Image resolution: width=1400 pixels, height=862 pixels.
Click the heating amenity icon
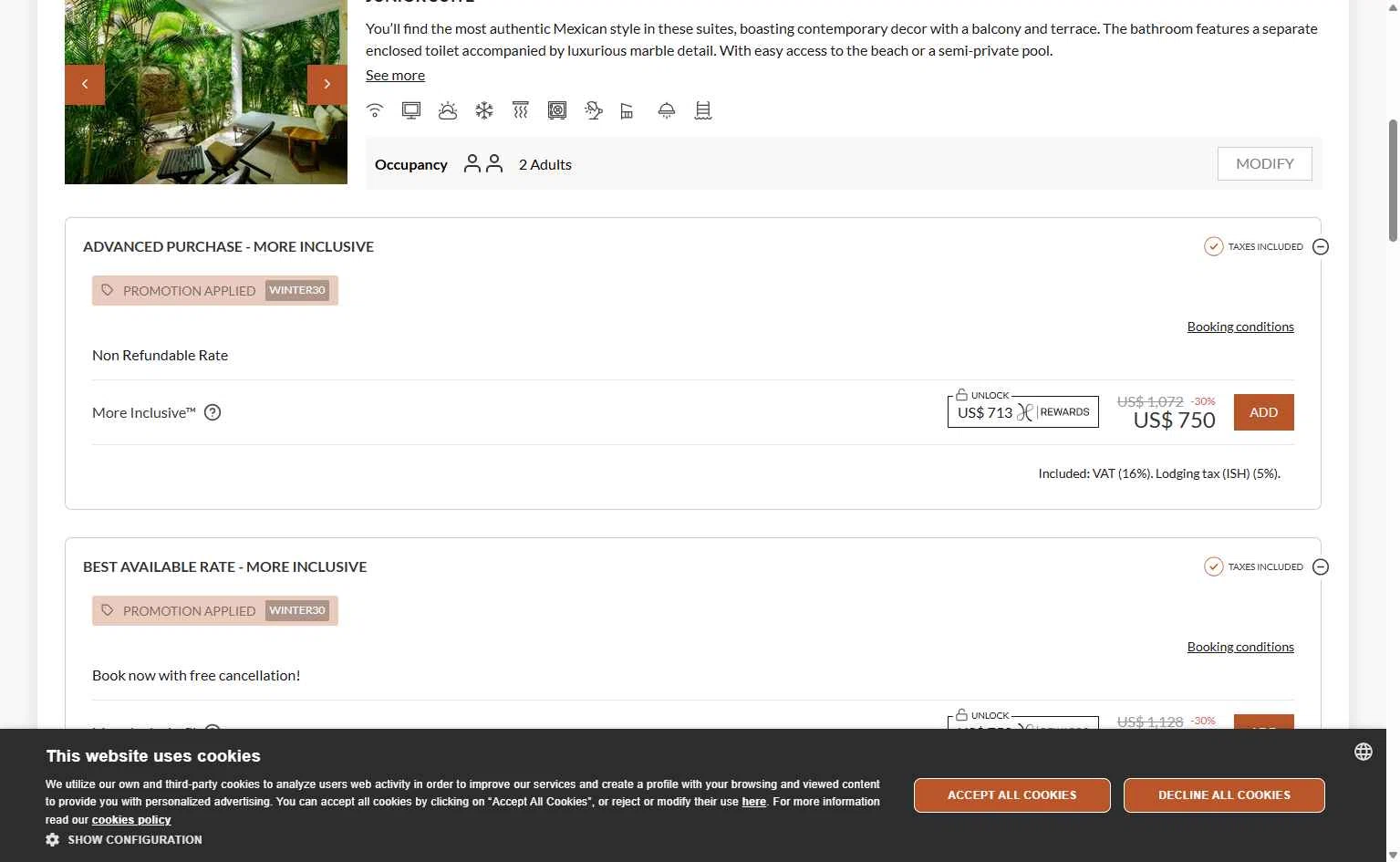click(521, 110)
